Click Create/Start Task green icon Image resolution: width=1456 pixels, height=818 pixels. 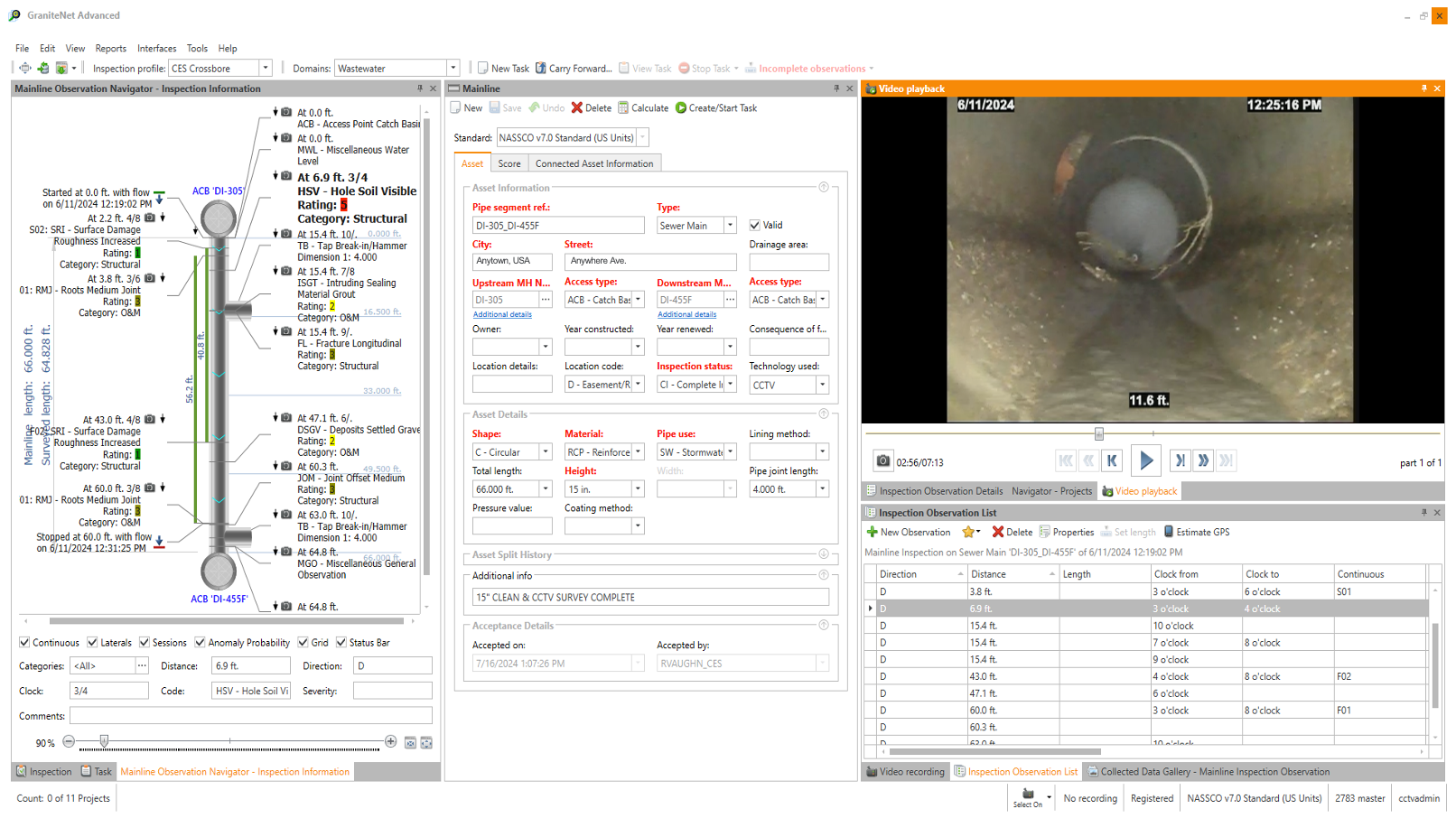tap(681, 108)
